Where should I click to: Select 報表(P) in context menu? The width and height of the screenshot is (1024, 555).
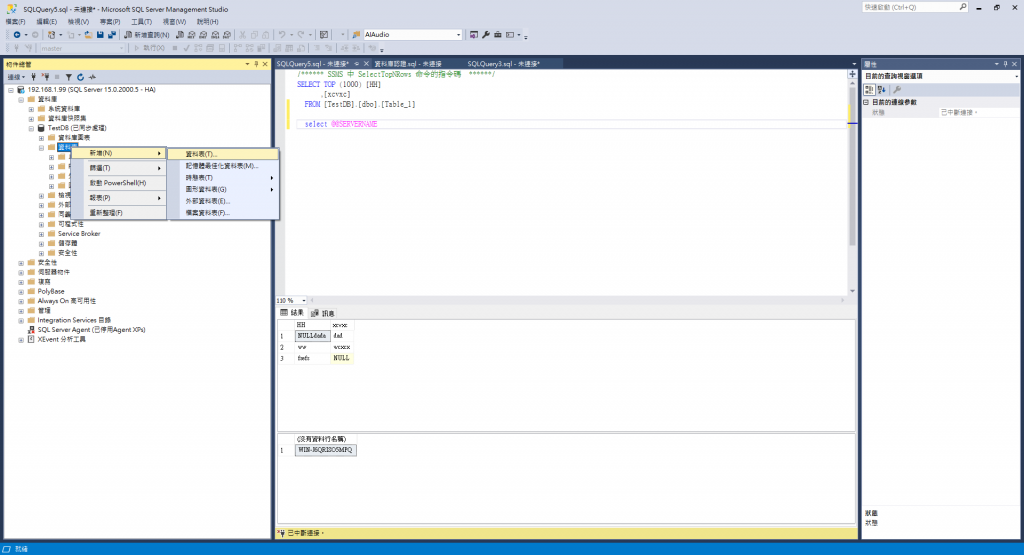pos(119,198)
